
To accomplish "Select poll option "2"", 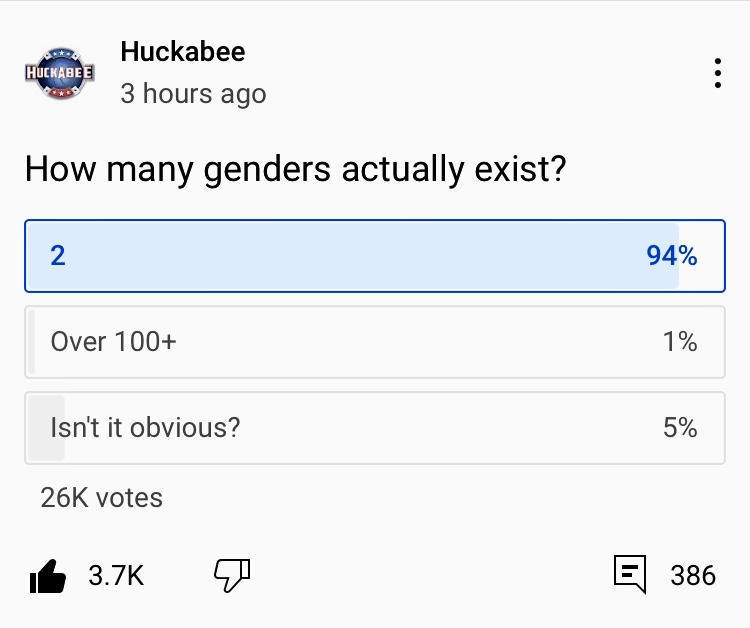I will [x=57, y=256].
